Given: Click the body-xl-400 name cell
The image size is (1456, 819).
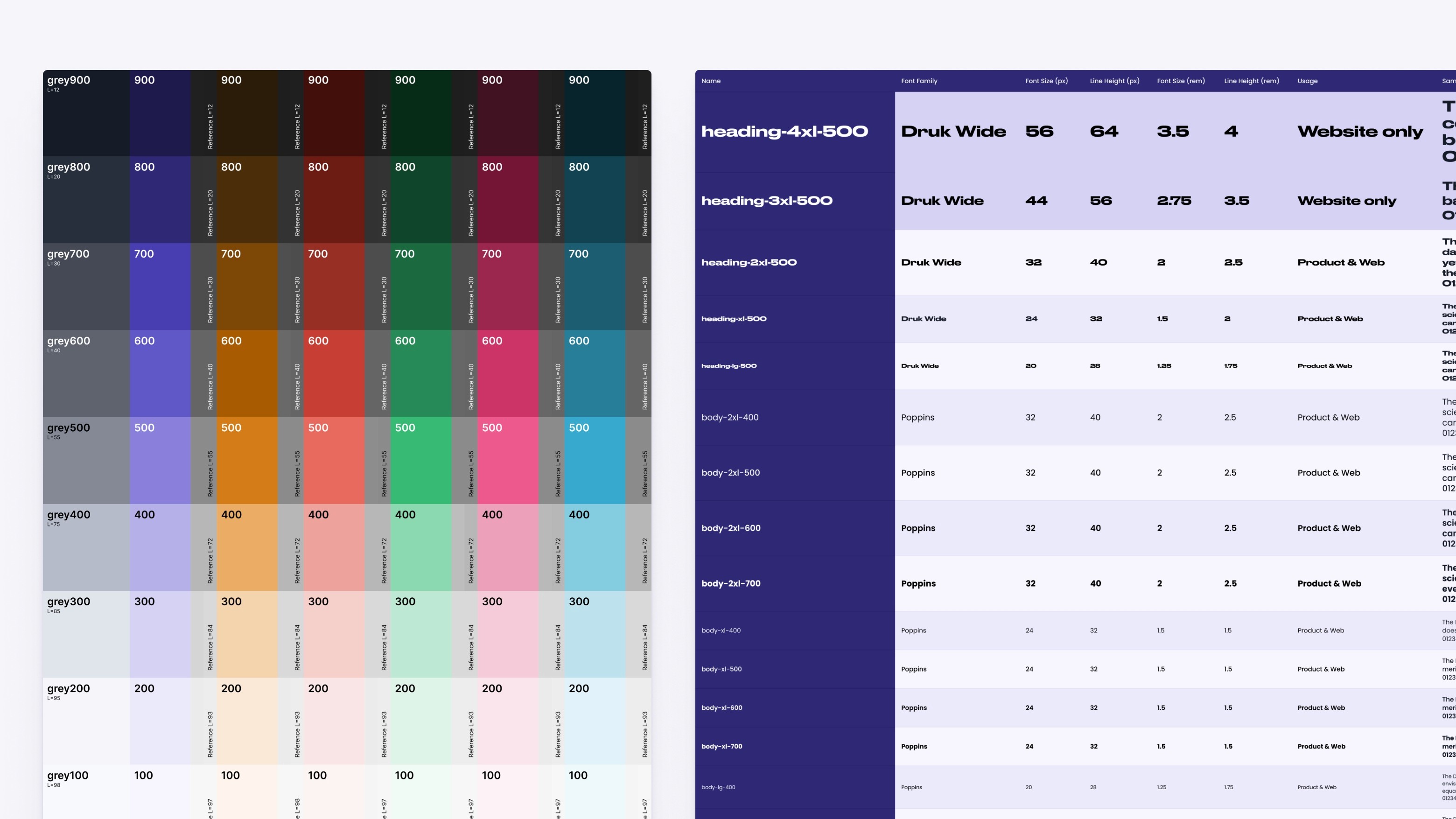Looking at the screenshot, I should (x=795, y=630).
